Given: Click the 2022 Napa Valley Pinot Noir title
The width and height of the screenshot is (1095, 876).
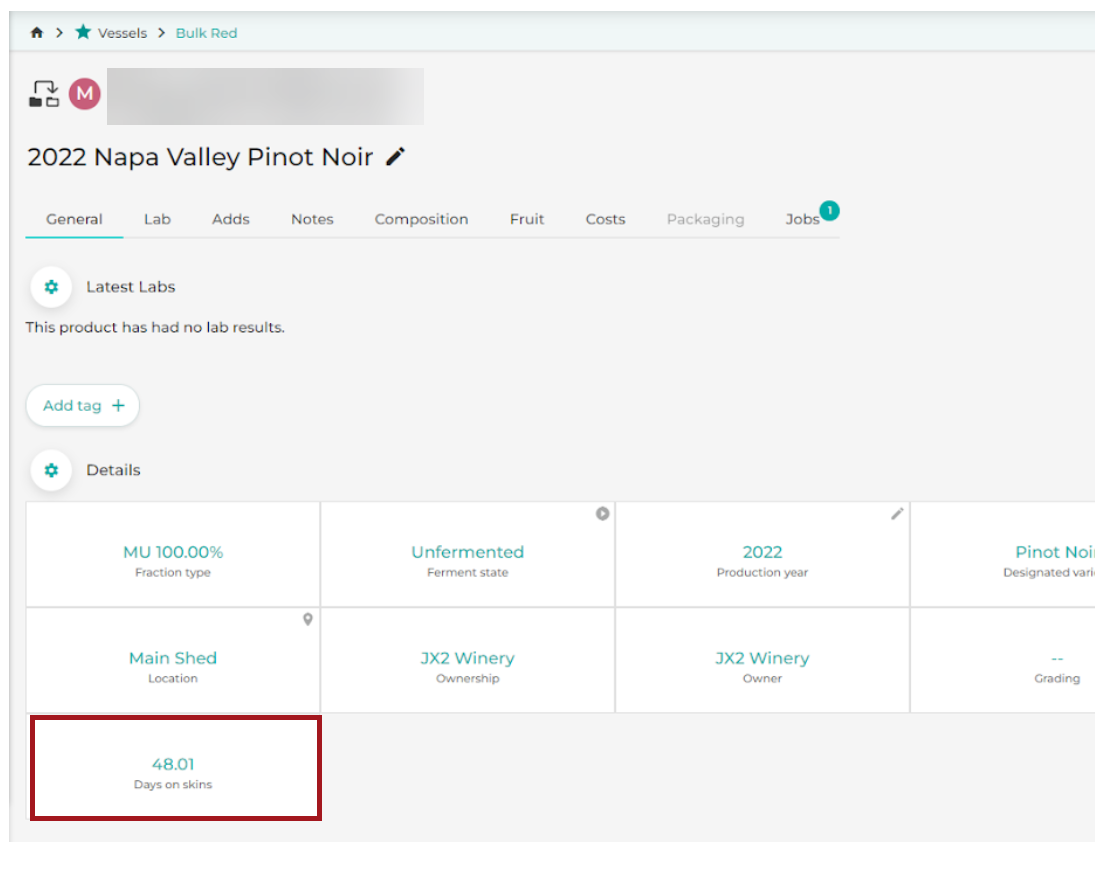Looking at the screenshot, I should (200, 157).
